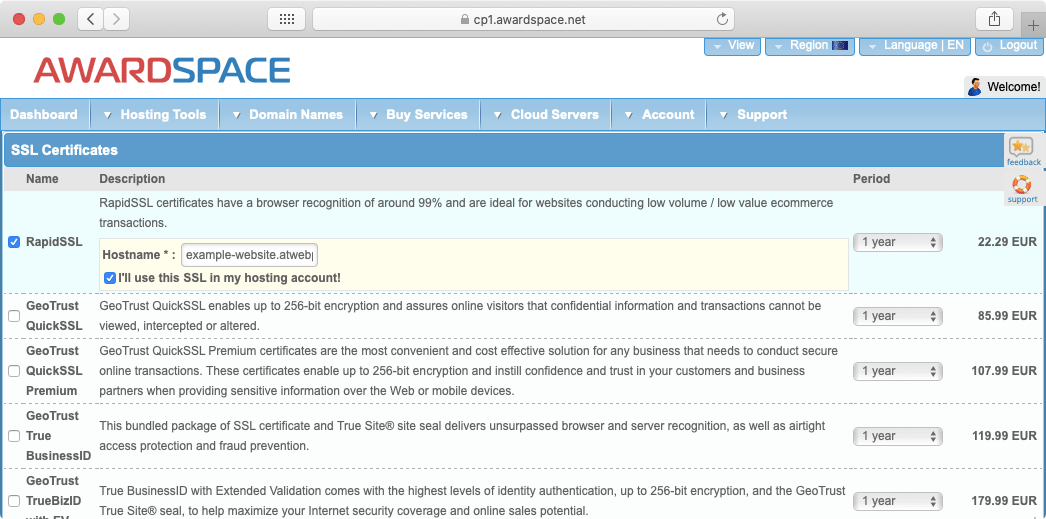Click the feedback star icon

[1021, 148]
